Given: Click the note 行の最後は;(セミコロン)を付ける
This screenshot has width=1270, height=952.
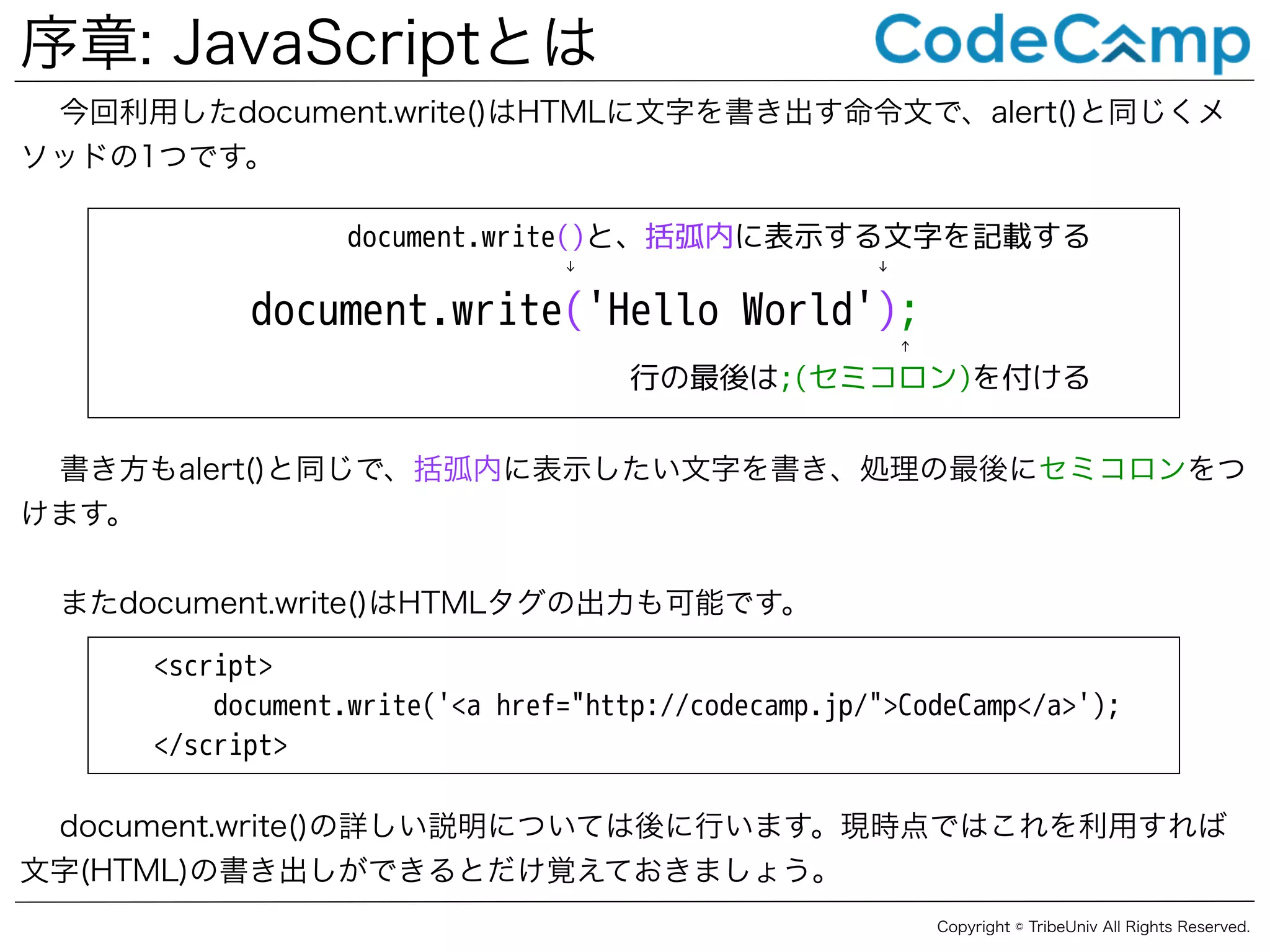Looking at the screenshot, I should [860, 377].
